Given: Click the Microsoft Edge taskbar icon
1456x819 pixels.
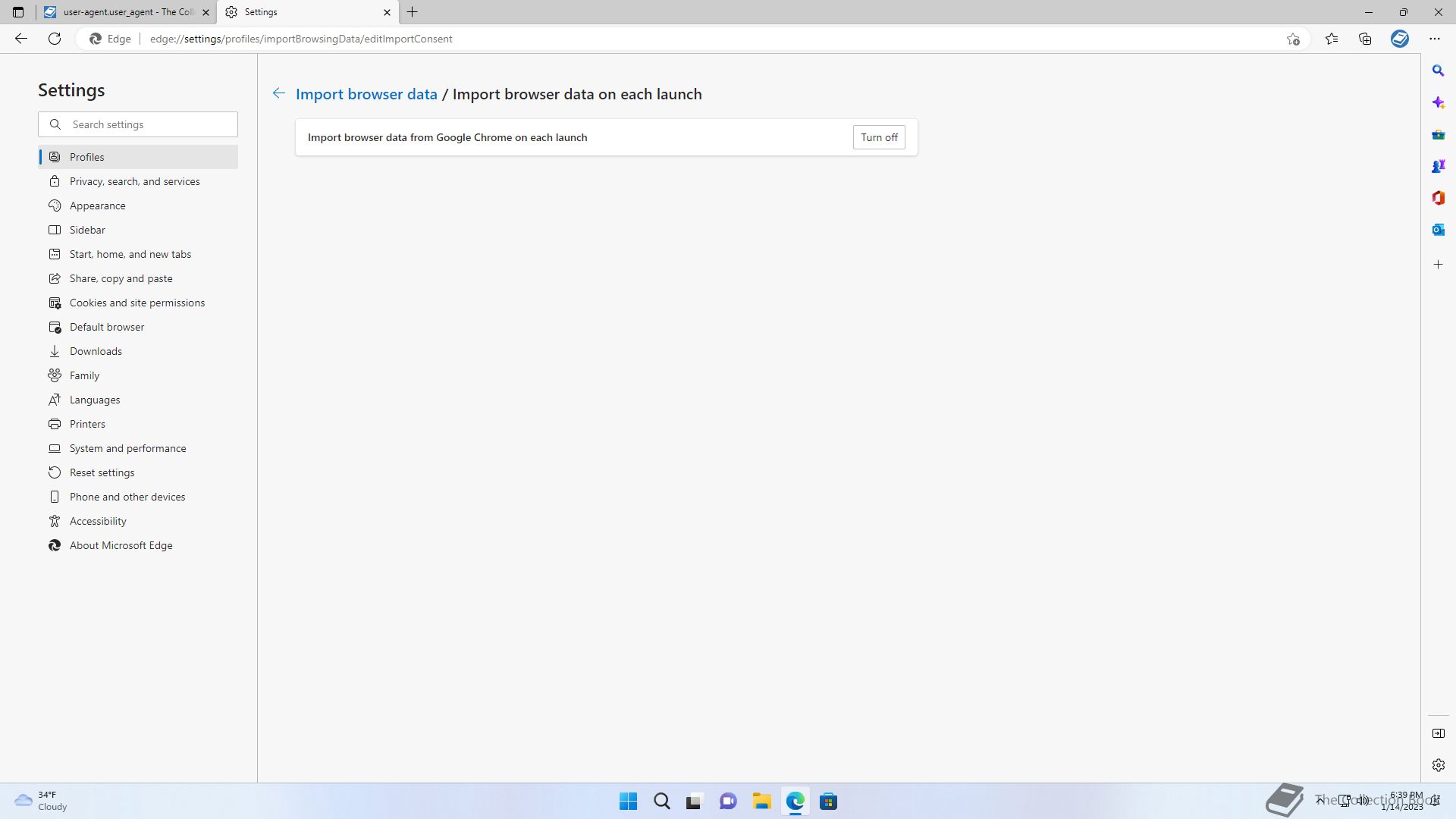Looking at the screenshot, I should click(795, 801).
